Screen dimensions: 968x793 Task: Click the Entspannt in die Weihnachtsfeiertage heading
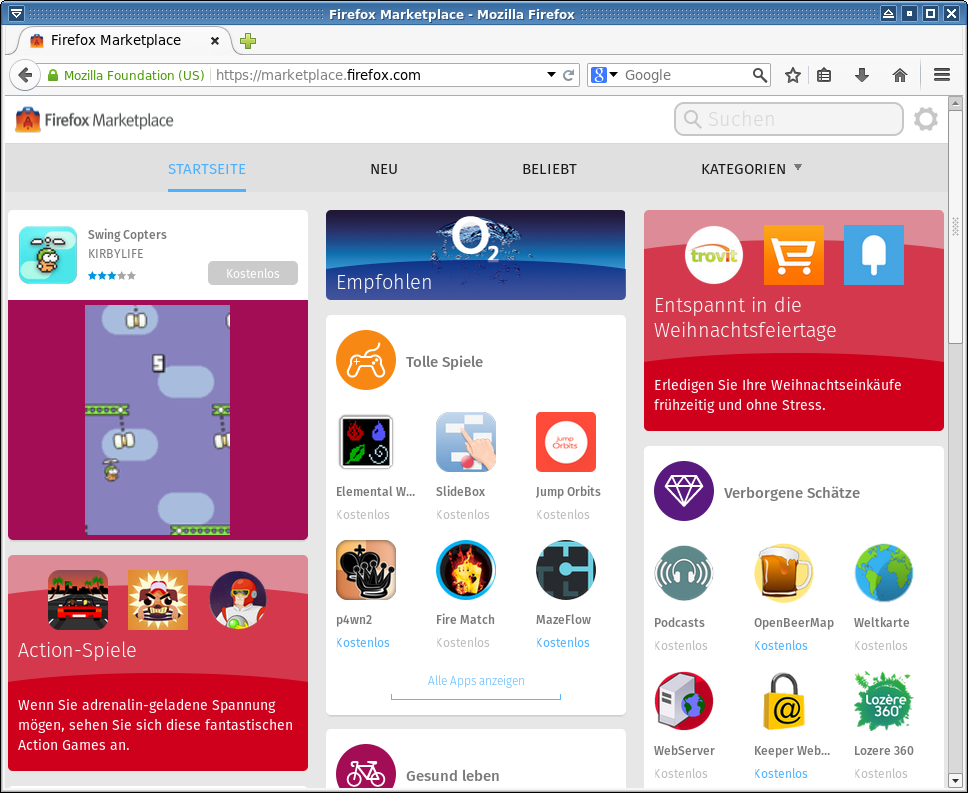[x=745, y=317]
